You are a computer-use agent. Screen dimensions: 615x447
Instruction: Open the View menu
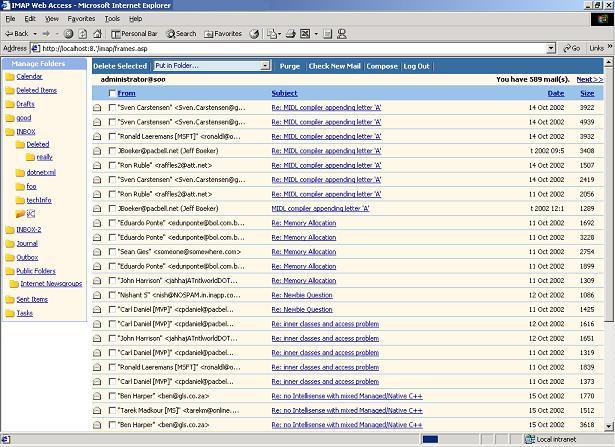(x=51, y=19)
